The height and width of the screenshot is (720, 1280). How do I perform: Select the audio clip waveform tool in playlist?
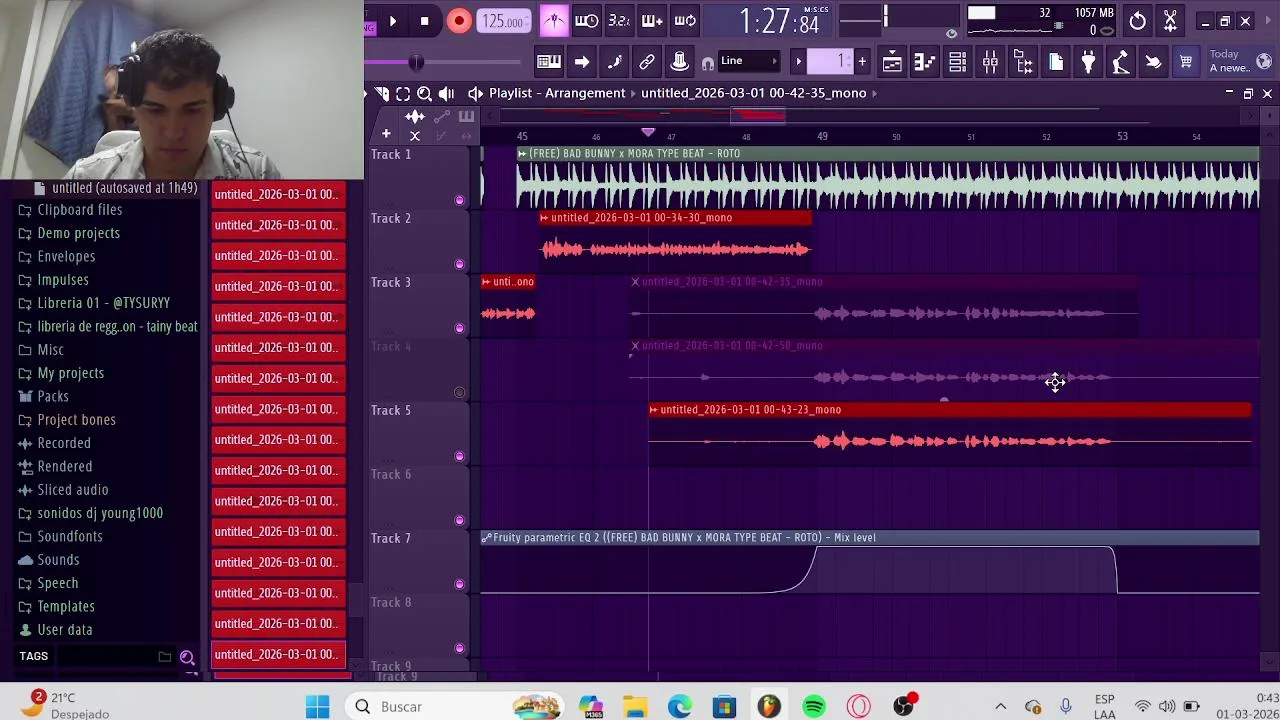pyautogui.click(x=414, y=117)
